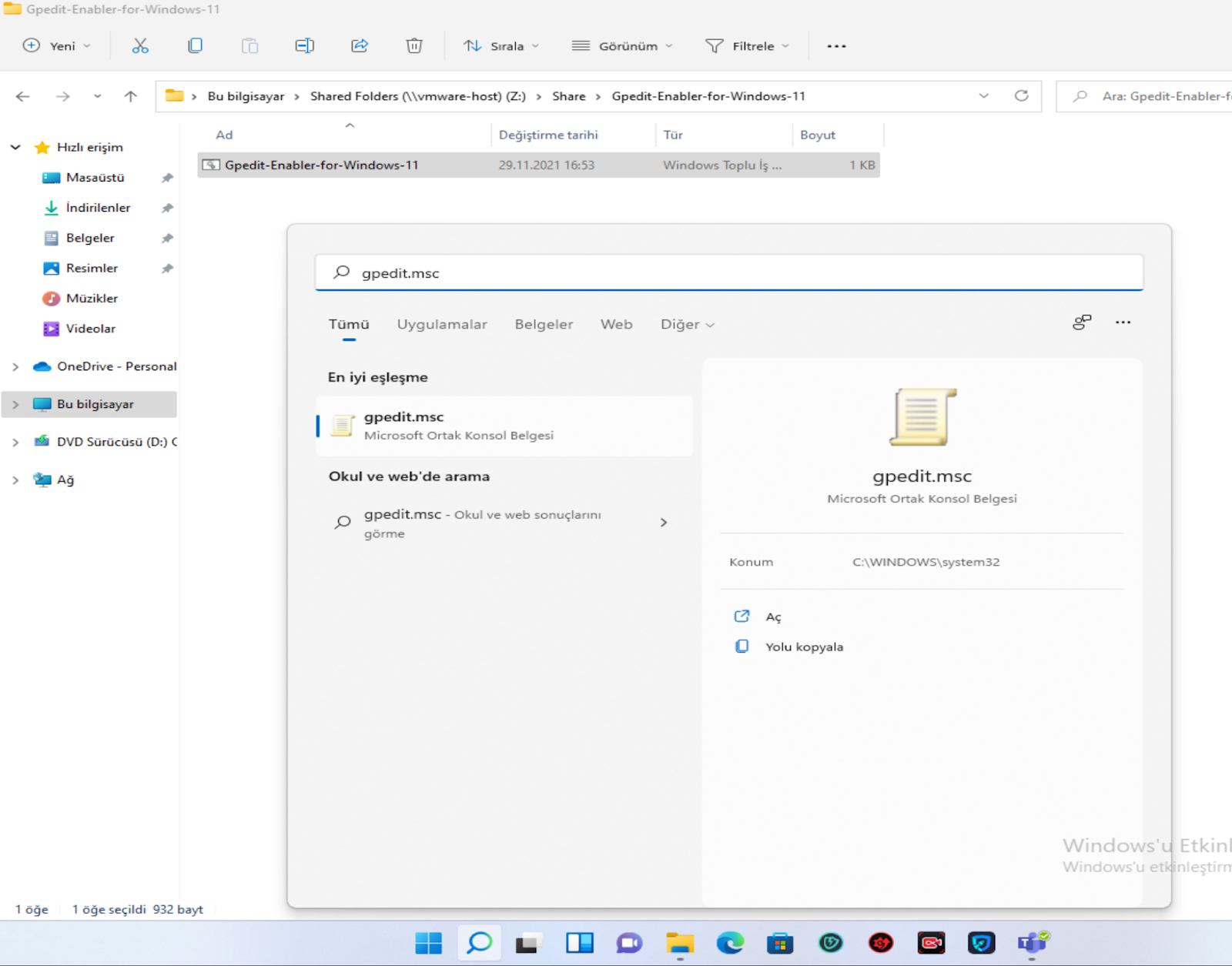Click the Yolu kopyala copy icon
1232x966 pixels.
[742, 647]
